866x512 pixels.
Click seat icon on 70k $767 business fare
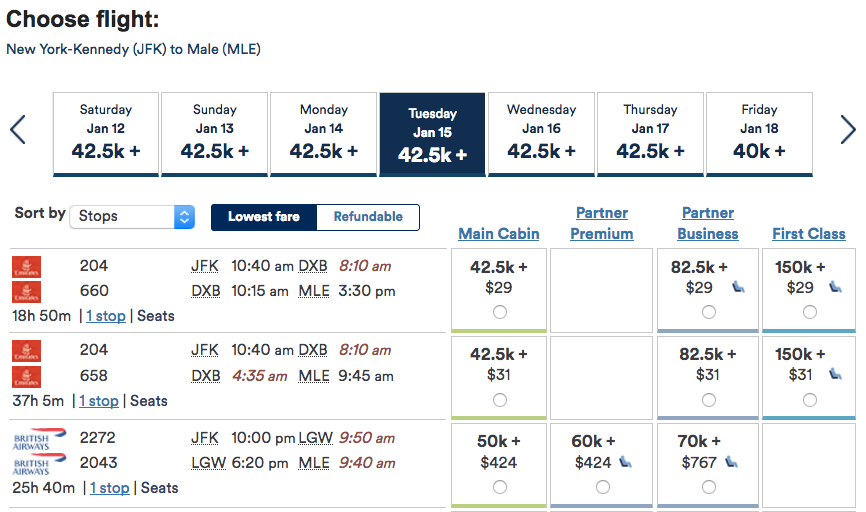[x=731, y=462]
